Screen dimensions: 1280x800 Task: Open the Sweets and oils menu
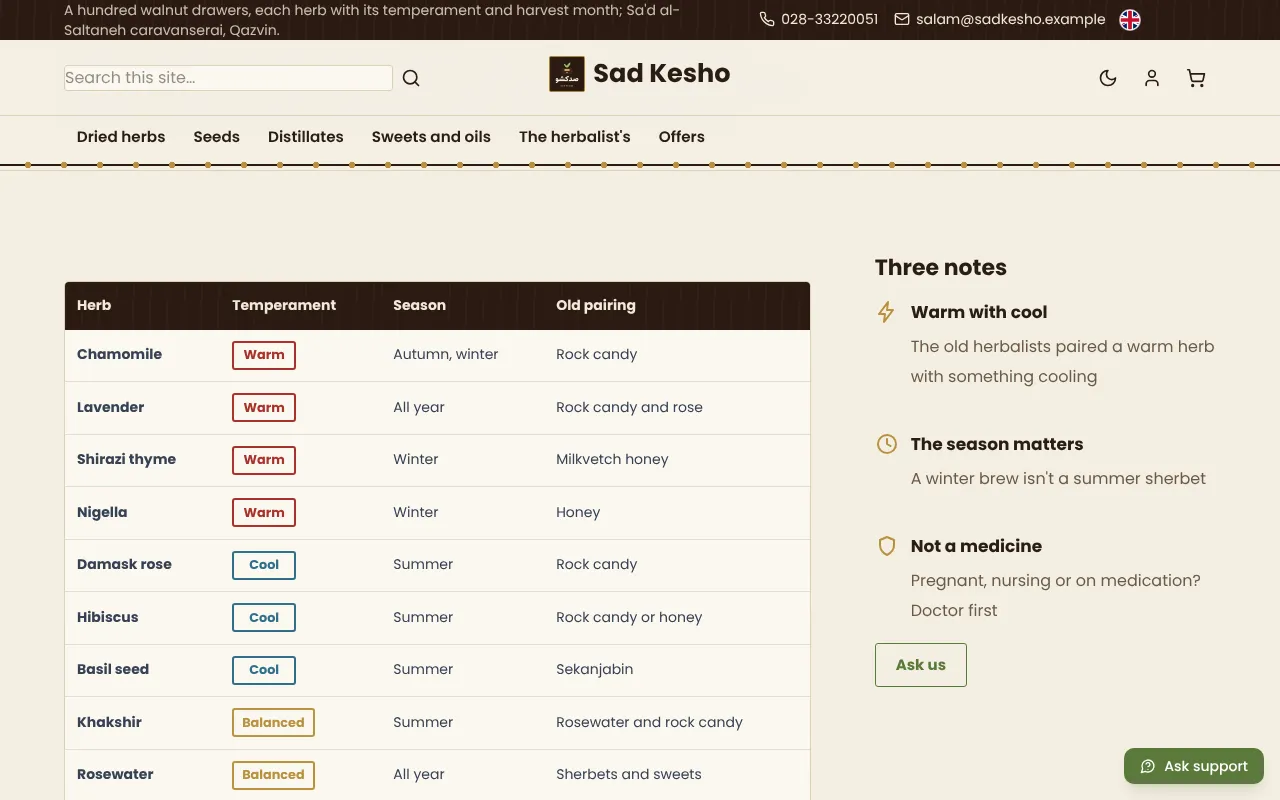click(431, 137)
